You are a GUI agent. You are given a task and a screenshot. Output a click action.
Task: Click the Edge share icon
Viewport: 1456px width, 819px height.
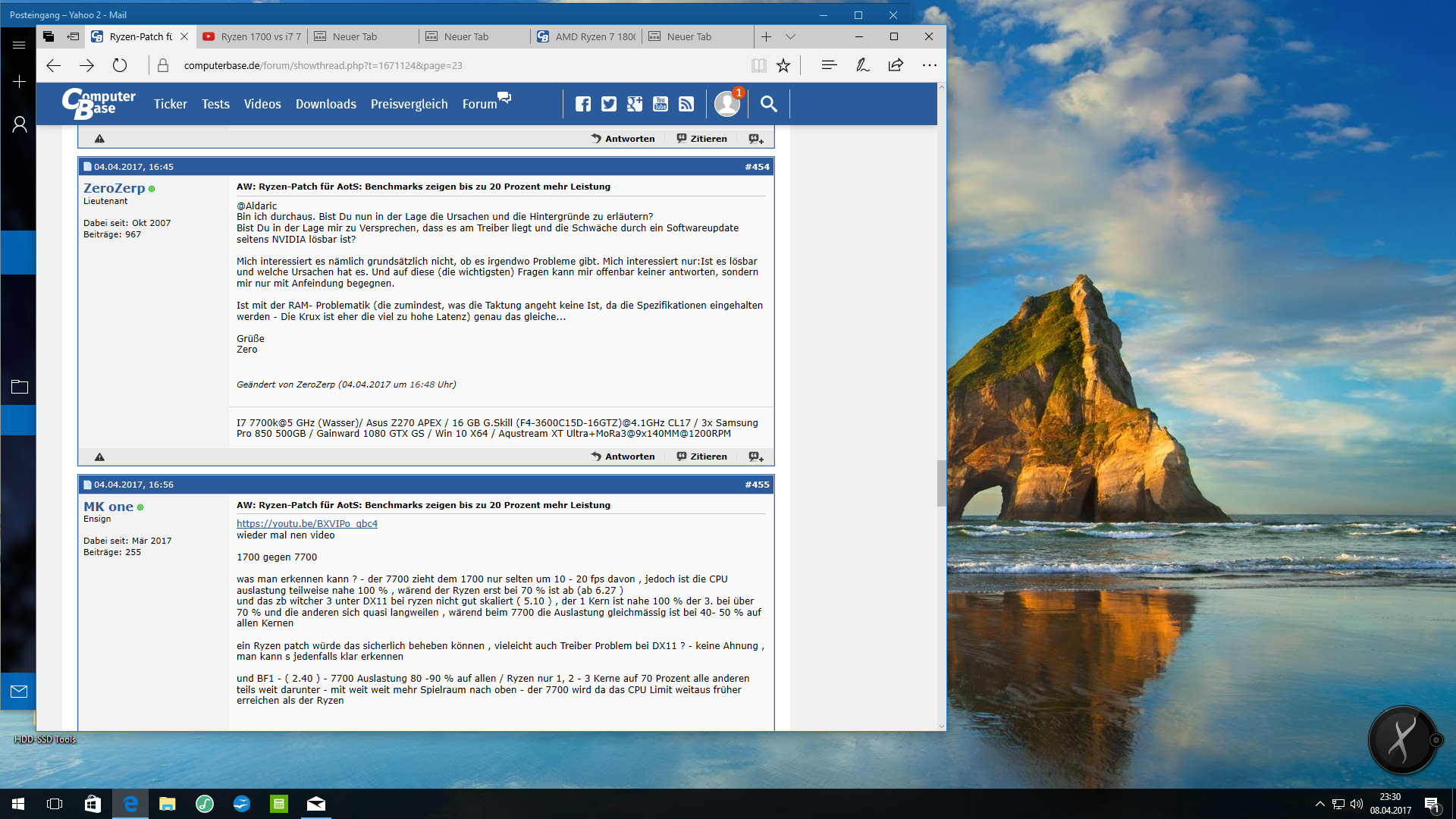(x=896, y=65)
